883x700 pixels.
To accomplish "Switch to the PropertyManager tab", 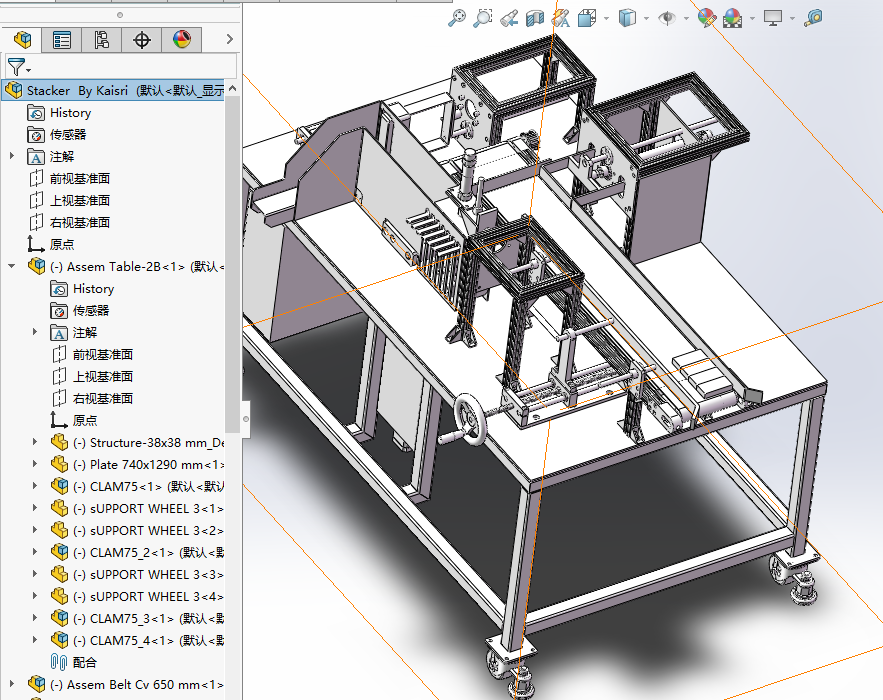I will [x=62, y=40].
